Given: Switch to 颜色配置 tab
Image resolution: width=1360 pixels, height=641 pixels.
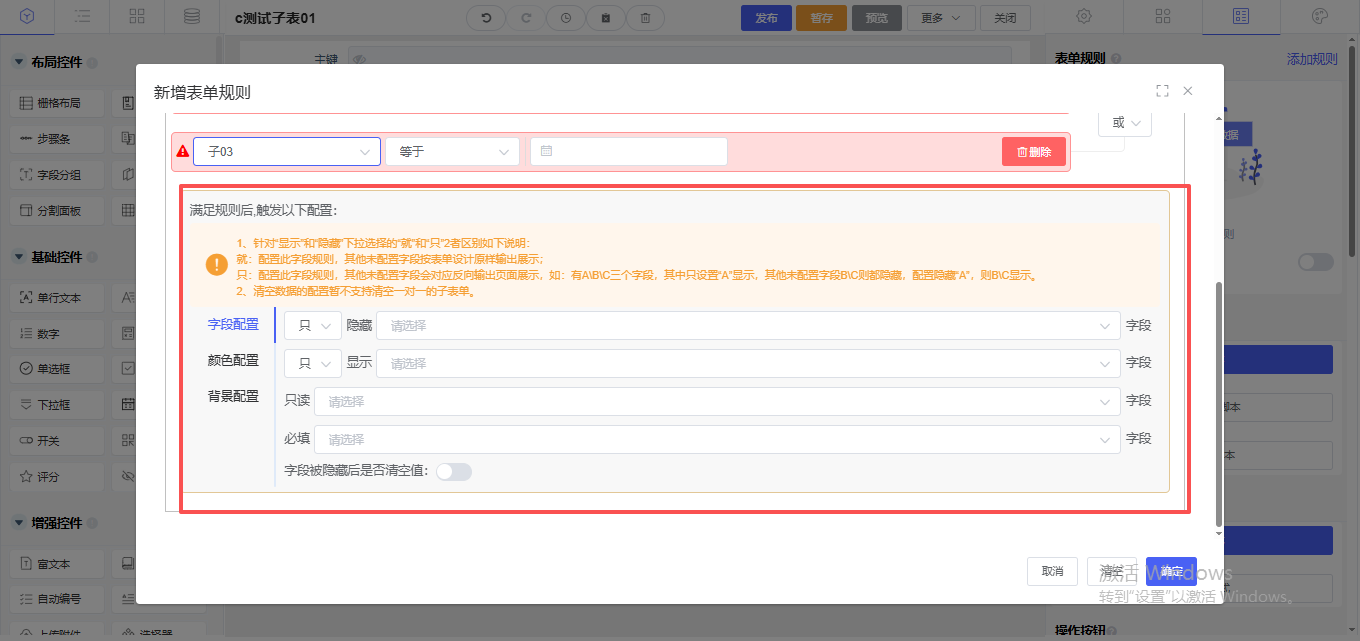Looking at the screenshot, I should tap(233, 360).
